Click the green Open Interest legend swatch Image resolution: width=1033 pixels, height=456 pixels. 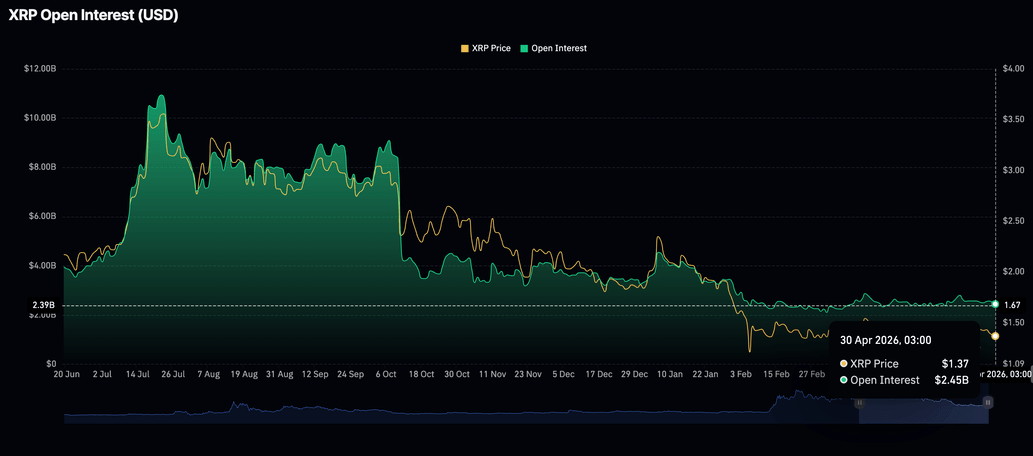coord(523,48)
